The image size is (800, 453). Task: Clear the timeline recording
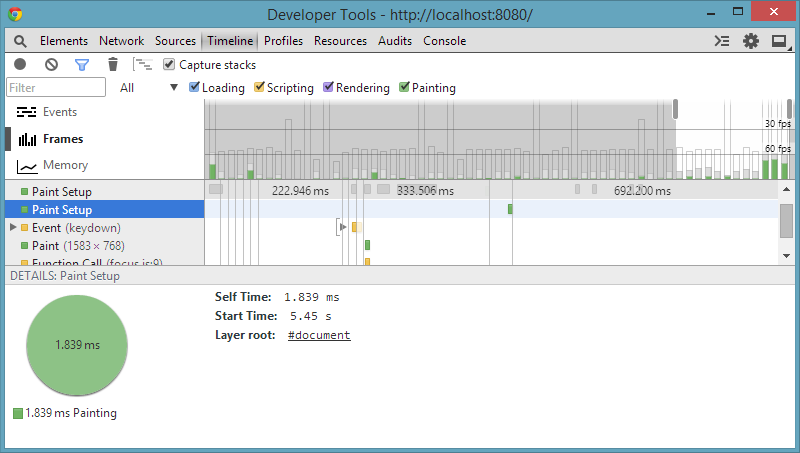(x=51, y=64)
